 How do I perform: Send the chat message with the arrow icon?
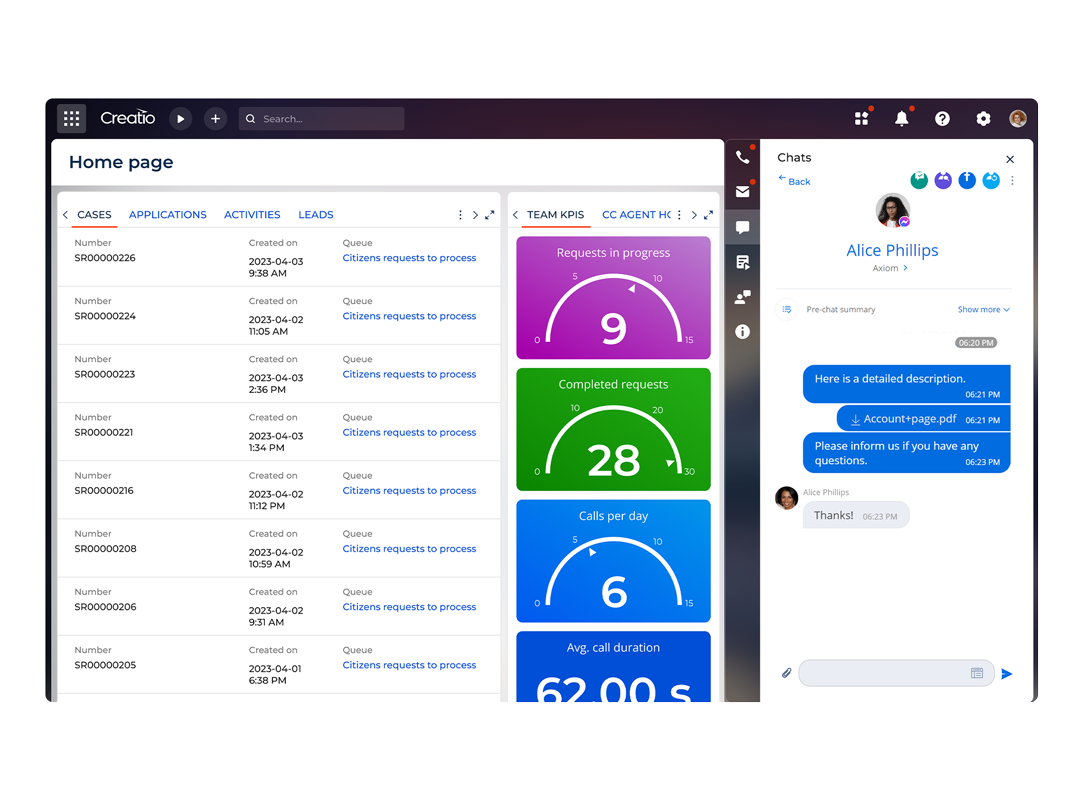(x=1007, y=673)
